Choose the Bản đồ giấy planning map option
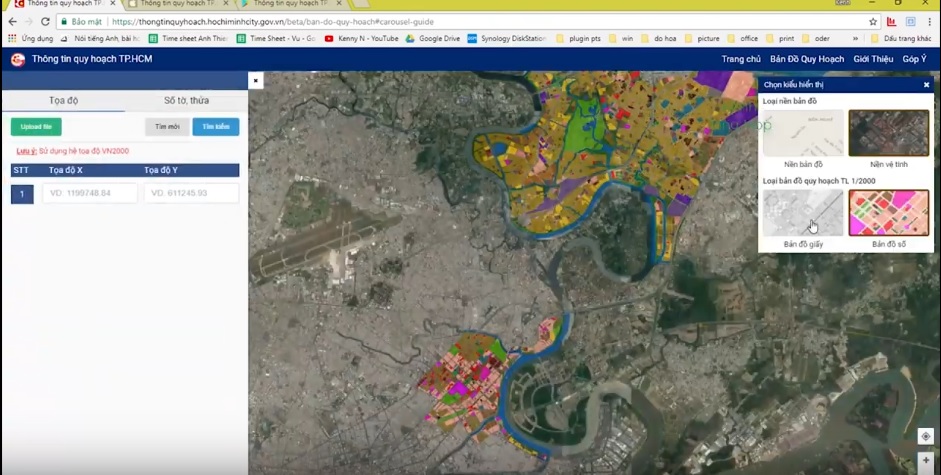The image size is (941, 475). [x=803, y=213]
